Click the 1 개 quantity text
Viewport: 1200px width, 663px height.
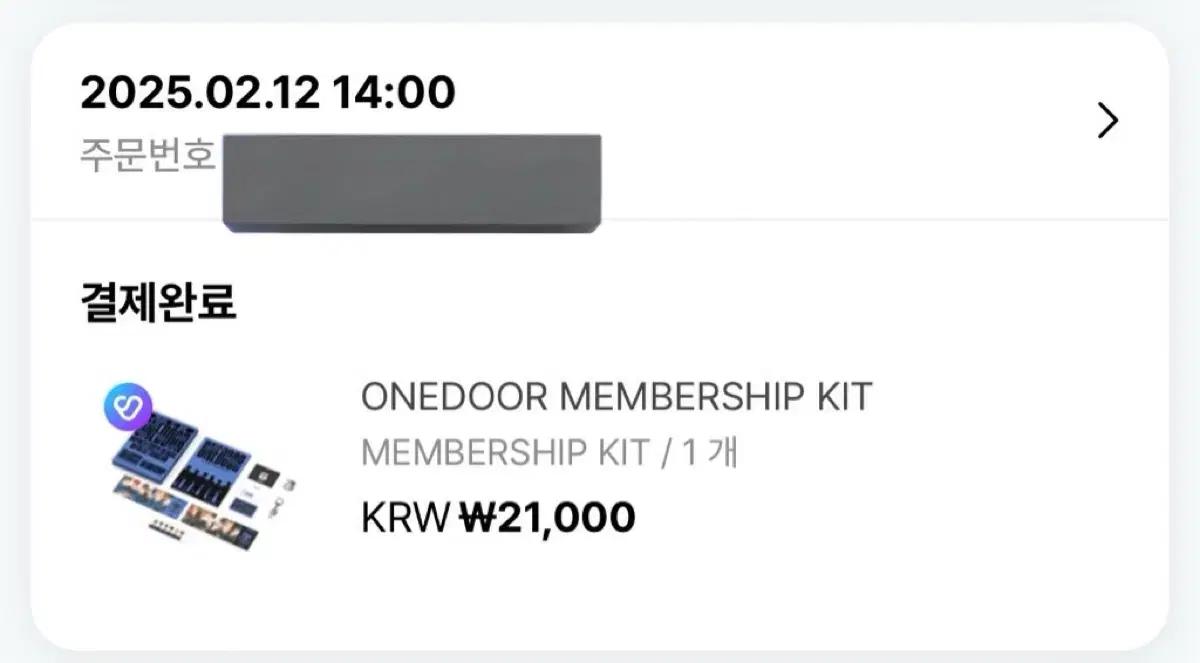coord(709,453)
